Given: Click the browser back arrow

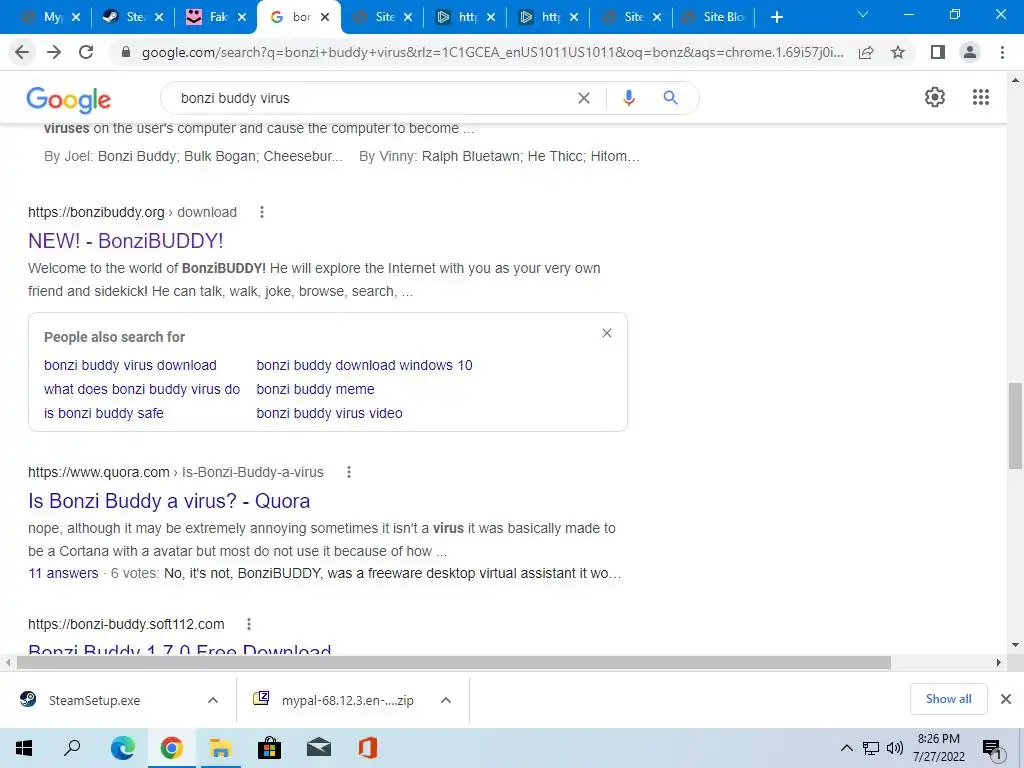Looking at the screenshot, I should [x=22, y=52].
